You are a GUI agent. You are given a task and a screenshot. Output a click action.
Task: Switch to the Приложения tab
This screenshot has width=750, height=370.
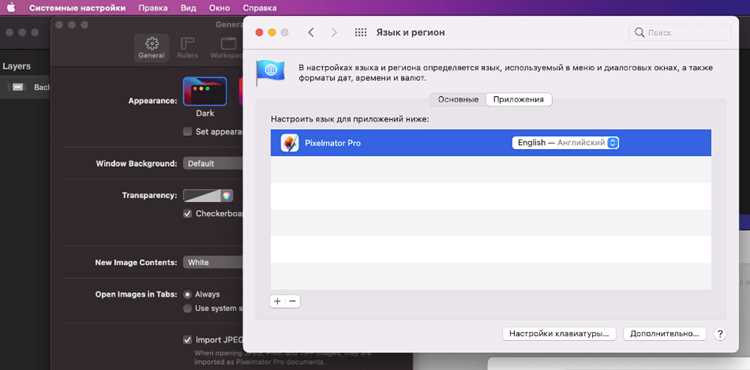(518, 99)
